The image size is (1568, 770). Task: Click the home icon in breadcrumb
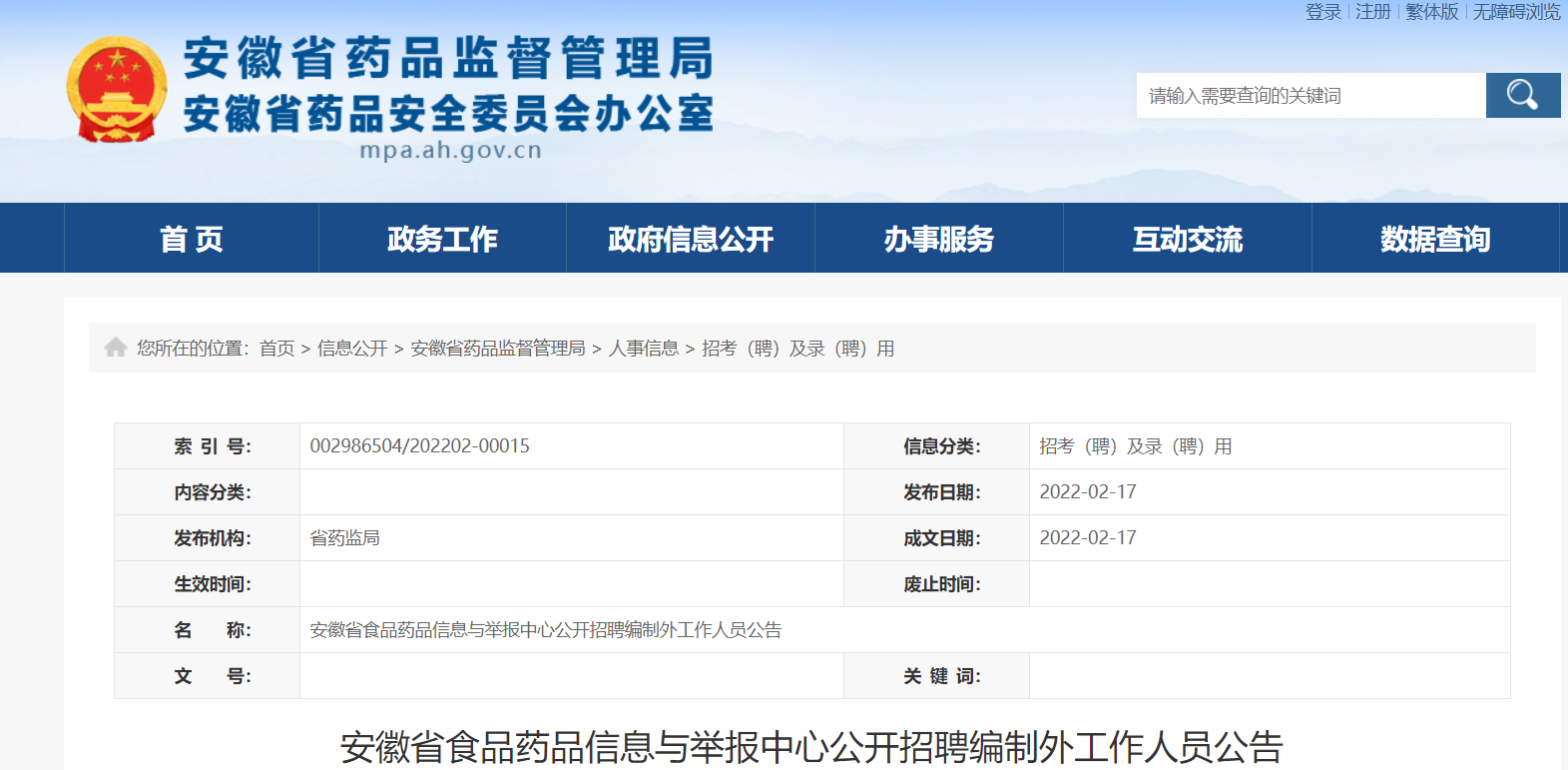(116, 347)
